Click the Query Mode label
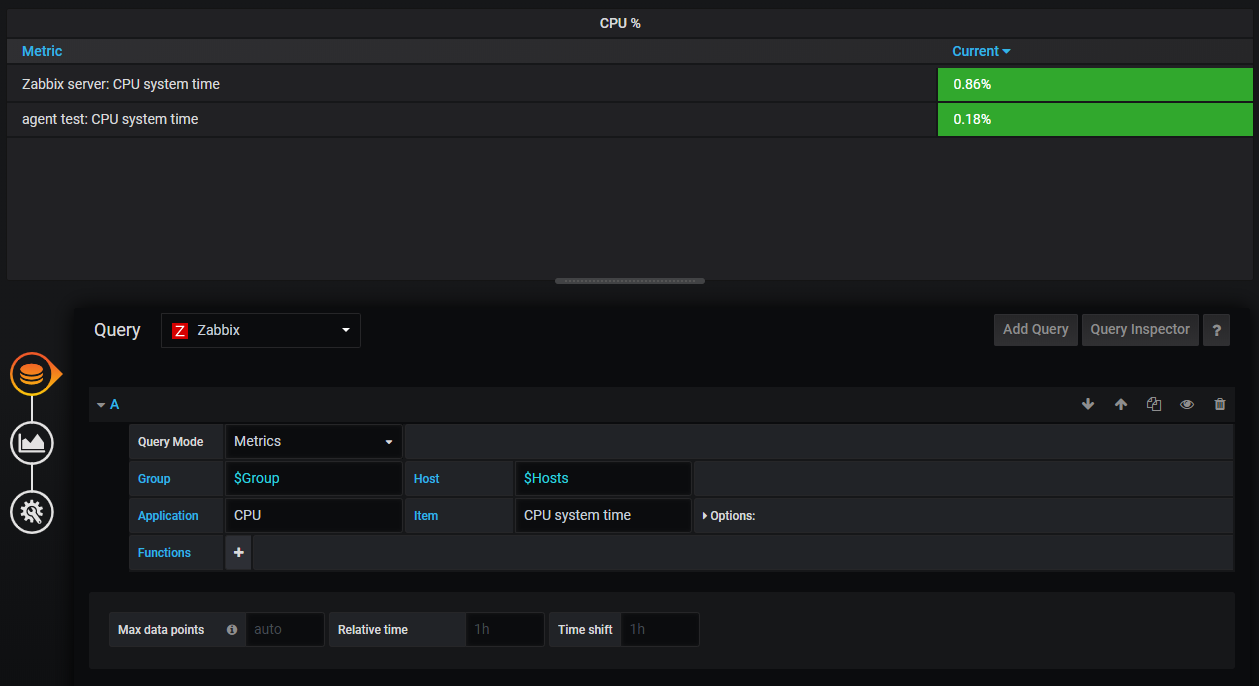This screenshot has width=1259, height=686. tap(170, 442)
